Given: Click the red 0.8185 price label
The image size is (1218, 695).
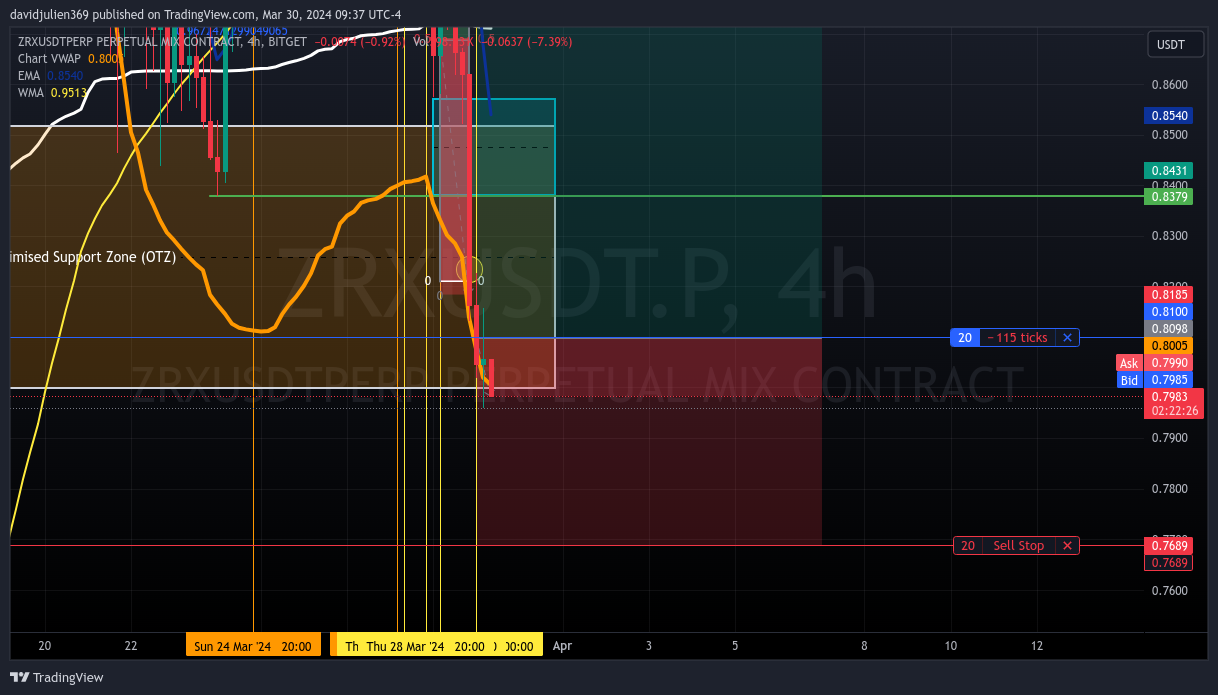Looking at the screenshot, I should pos(1168,295).
